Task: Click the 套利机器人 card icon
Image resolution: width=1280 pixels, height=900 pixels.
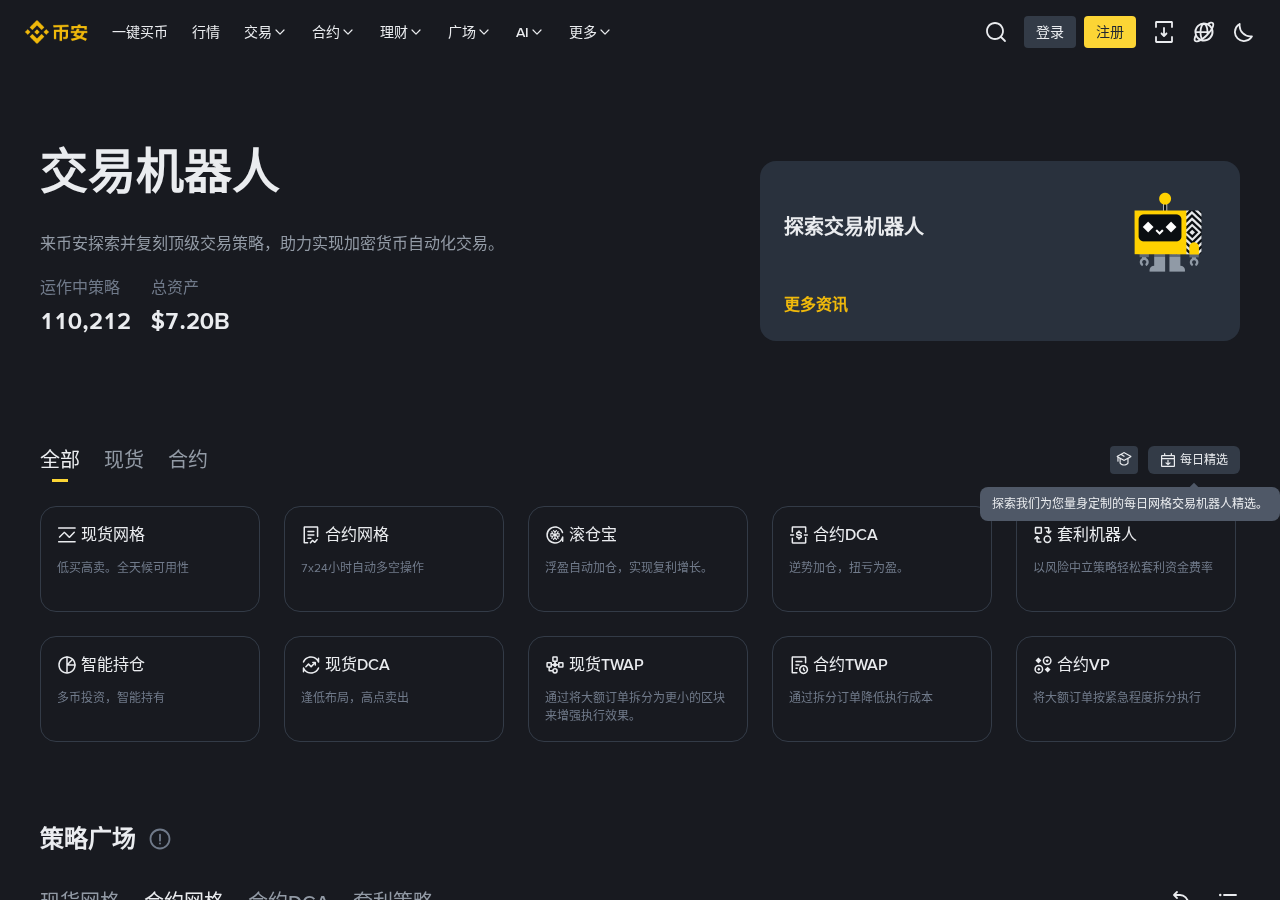Action: coord(1043,535)
